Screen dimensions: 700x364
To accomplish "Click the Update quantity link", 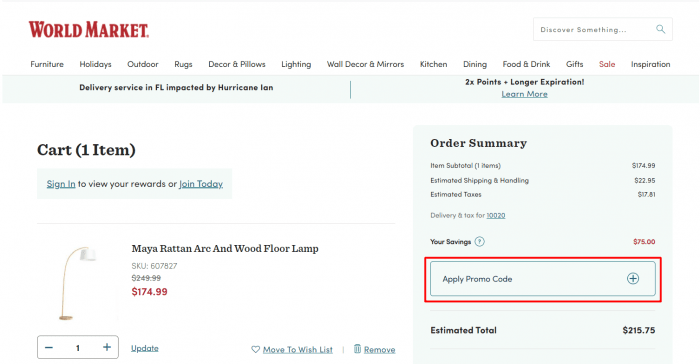I will click(145, 348).
